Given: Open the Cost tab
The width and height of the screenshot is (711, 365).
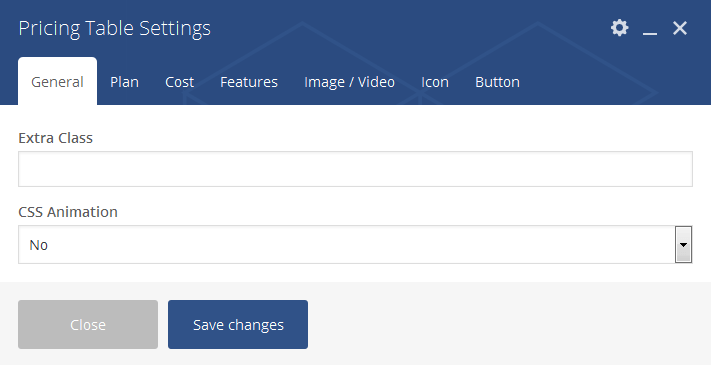Looking at the screenshot, I should (180, 82).
